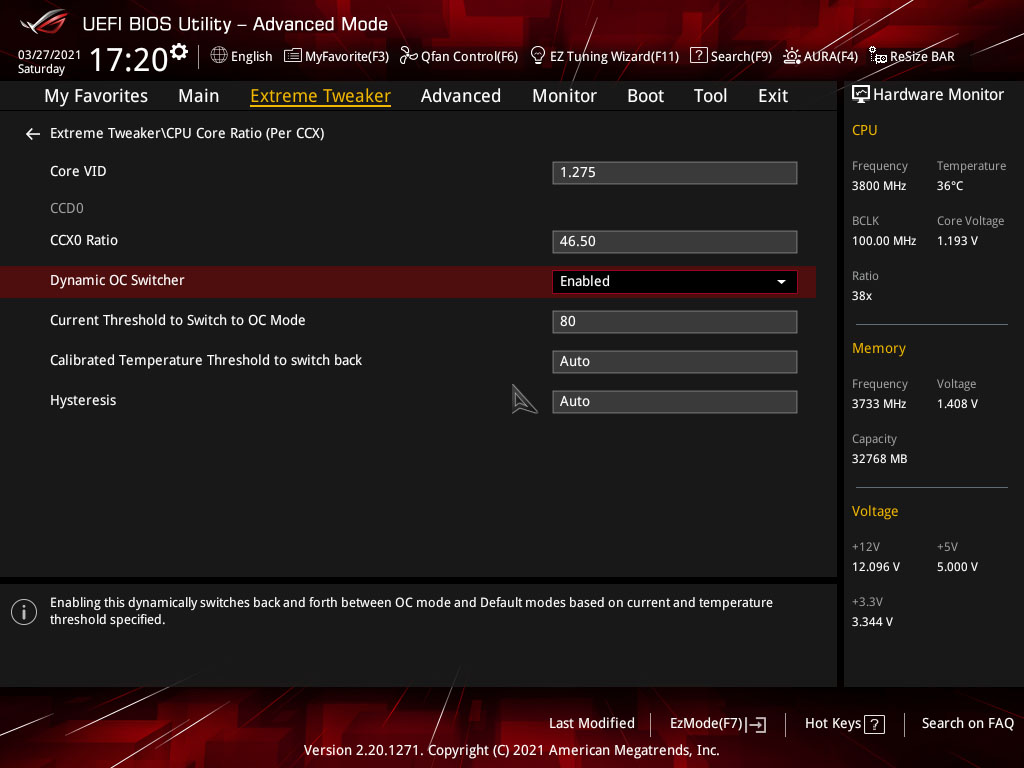
Task: Open the Monitor tab
Action: (564, 96)
